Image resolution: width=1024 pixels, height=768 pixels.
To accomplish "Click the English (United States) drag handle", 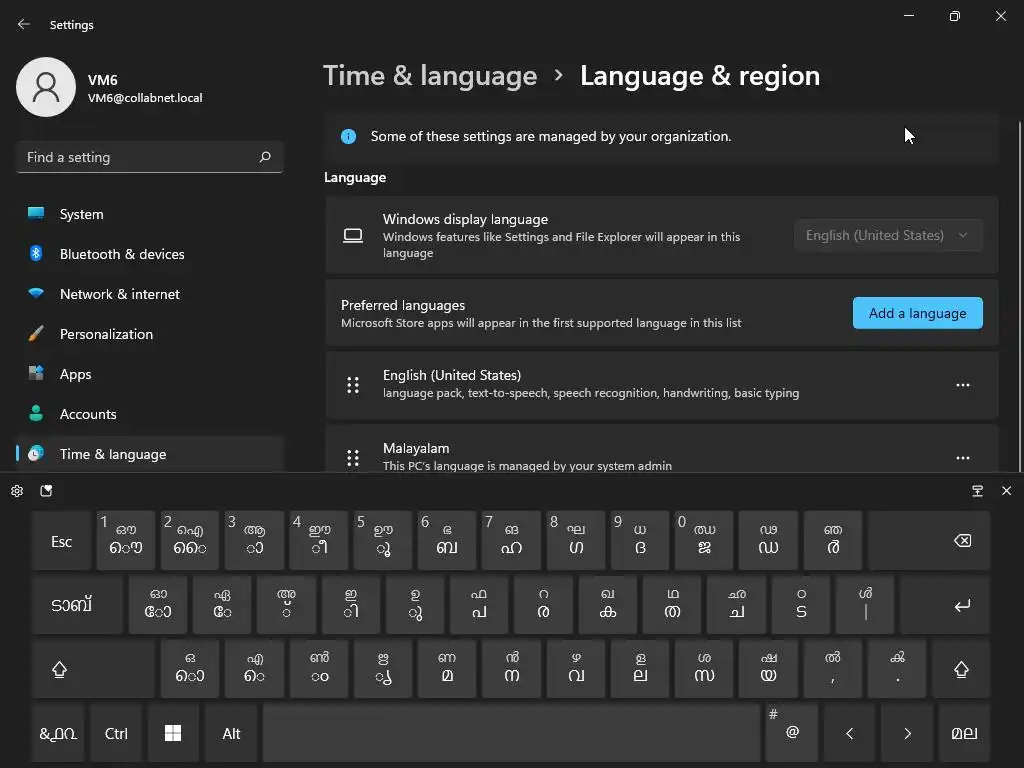I will click(353, 385).
